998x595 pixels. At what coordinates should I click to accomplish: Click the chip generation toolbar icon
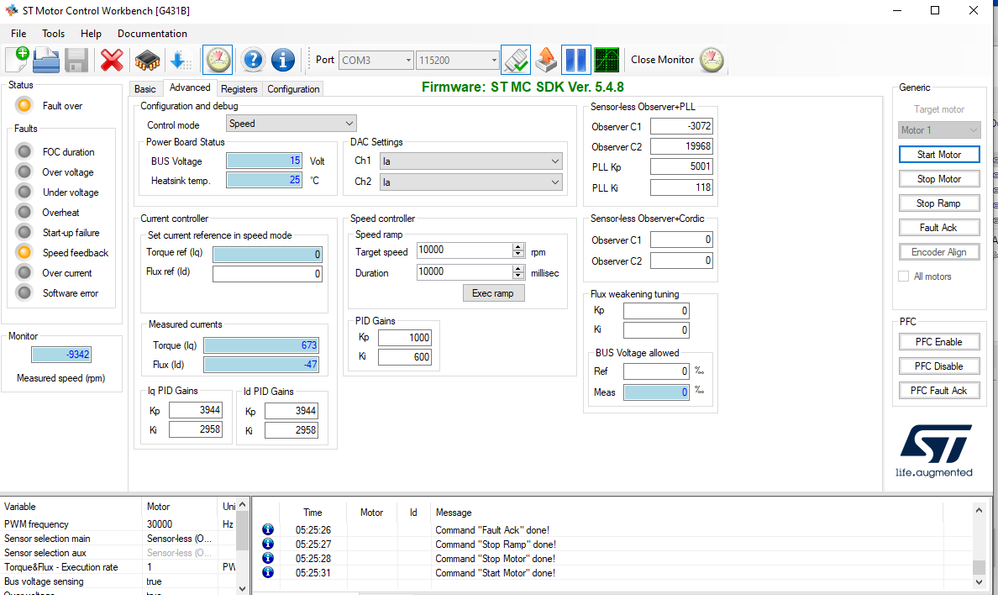(147, 60)
